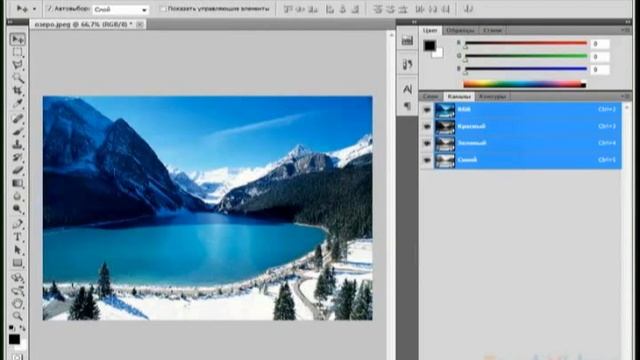Screen dimensions: 640x360
Task: Click the G value input field
Action: 600,57
